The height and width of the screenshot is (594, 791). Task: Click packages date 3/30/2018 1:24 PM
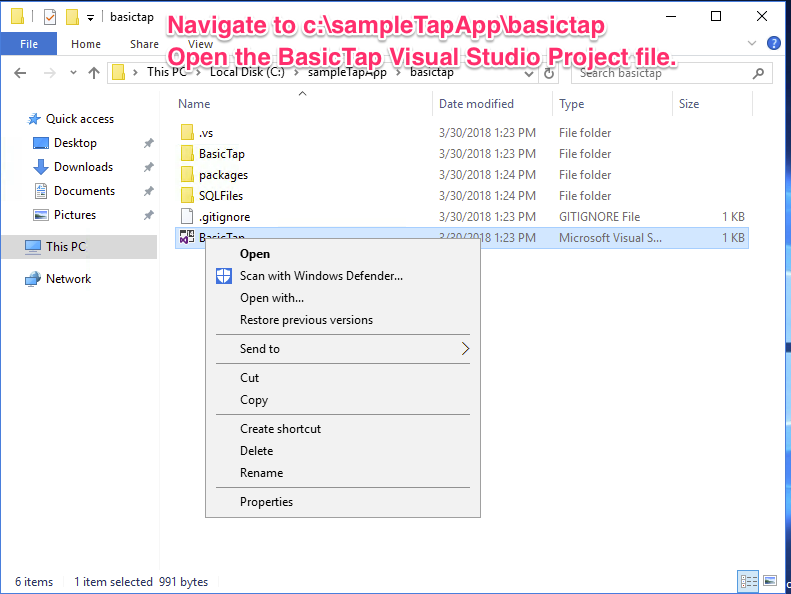[487, 175]
